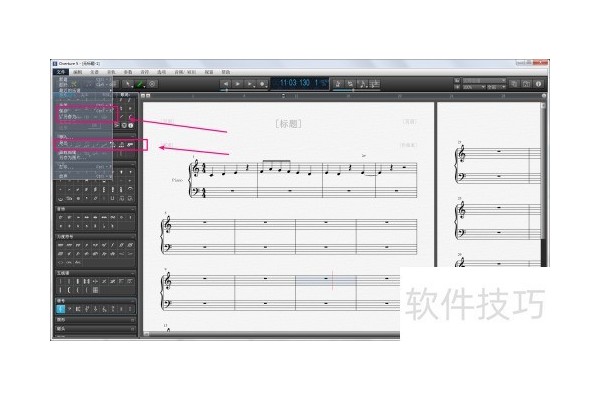
Task: Choose Import (导入...) in the File menu
Action: pyautogui.click(x=82, y=137)
